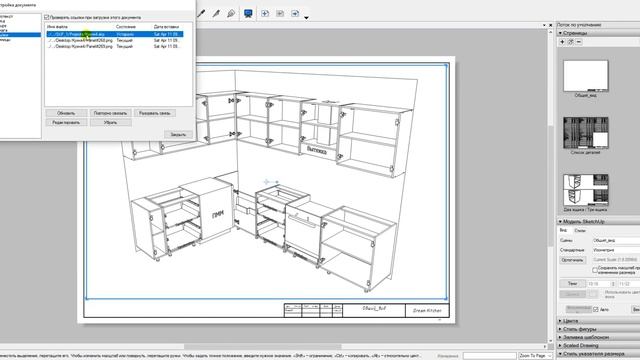Click the 'Тени' button

click(x=572, y=283)
